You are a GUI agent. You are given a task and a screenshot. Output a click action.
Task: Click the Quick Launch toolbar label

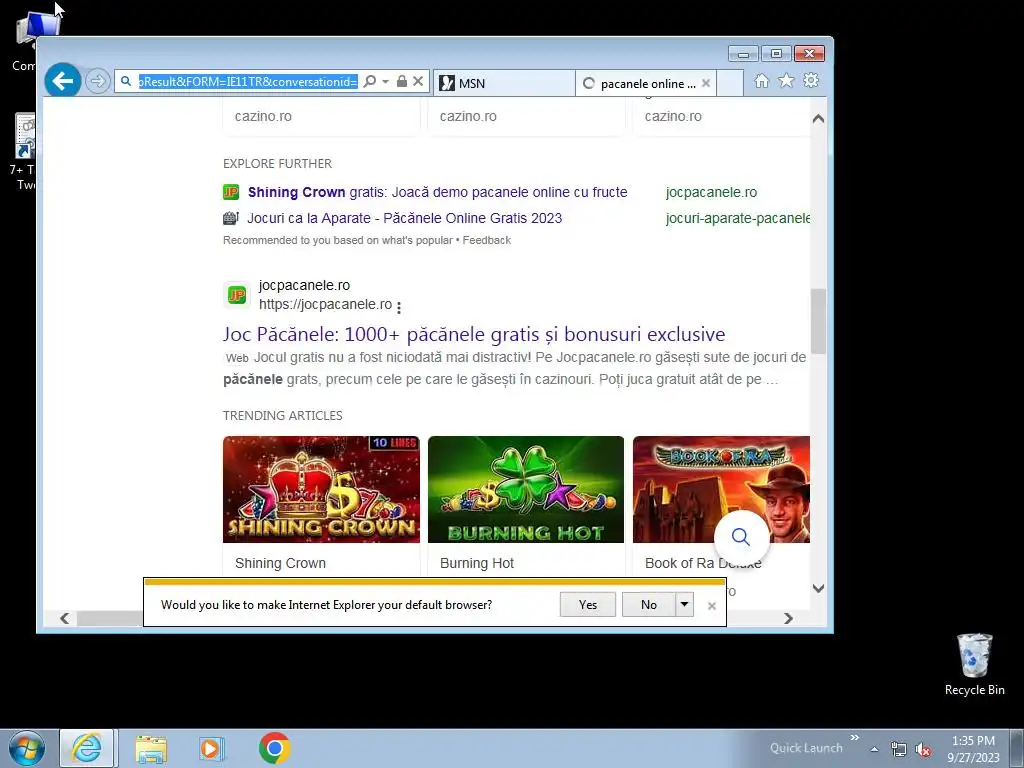coord(806,748)
